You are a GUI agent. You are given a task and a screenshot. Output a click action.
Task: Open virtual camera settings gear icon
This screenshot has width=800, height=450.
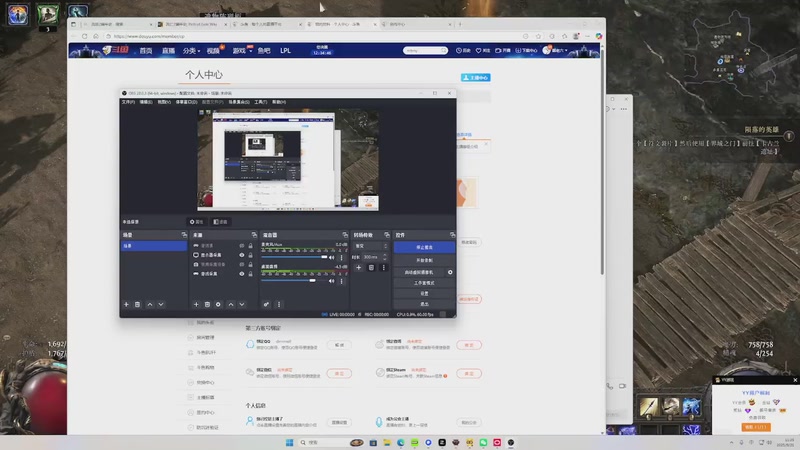[x=450, y=272]
